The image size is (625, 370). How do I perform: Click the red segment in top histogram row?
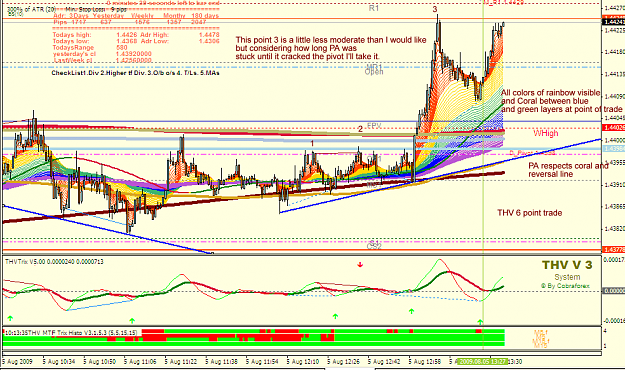[x=153, y=331]
